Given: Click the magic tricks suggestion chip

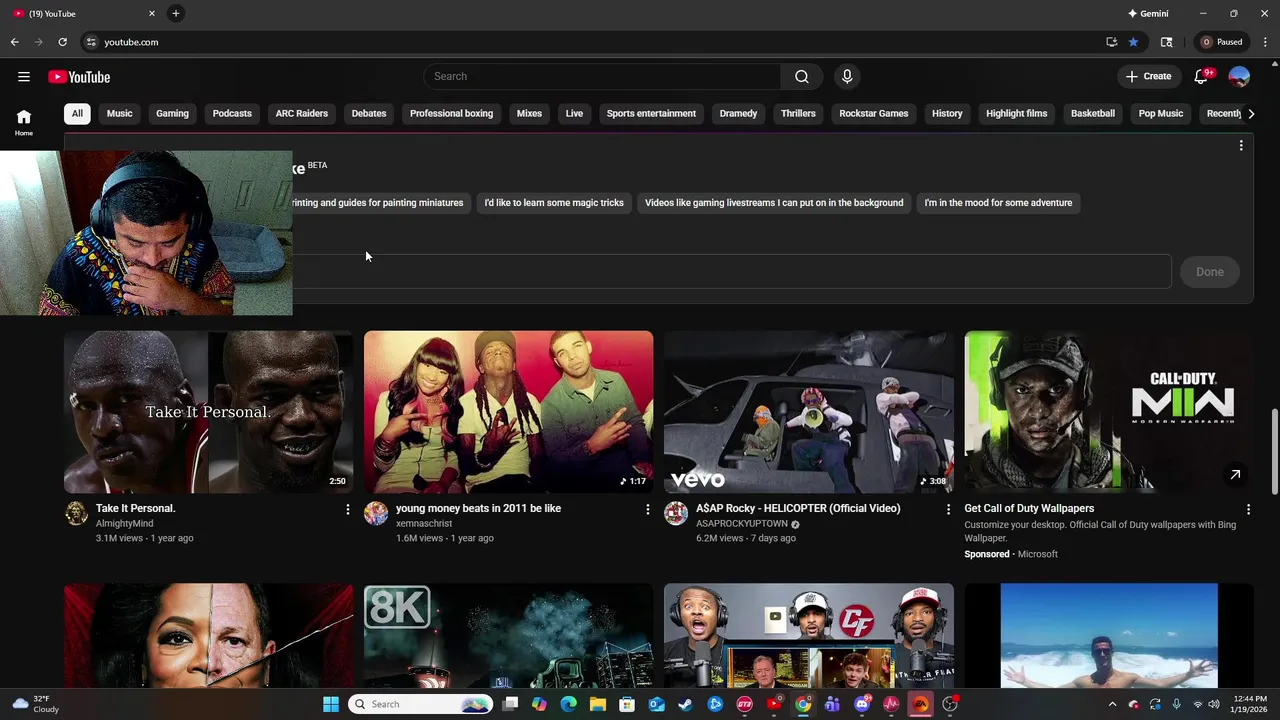Looking at the screenshot, I should tap(554, 203).
